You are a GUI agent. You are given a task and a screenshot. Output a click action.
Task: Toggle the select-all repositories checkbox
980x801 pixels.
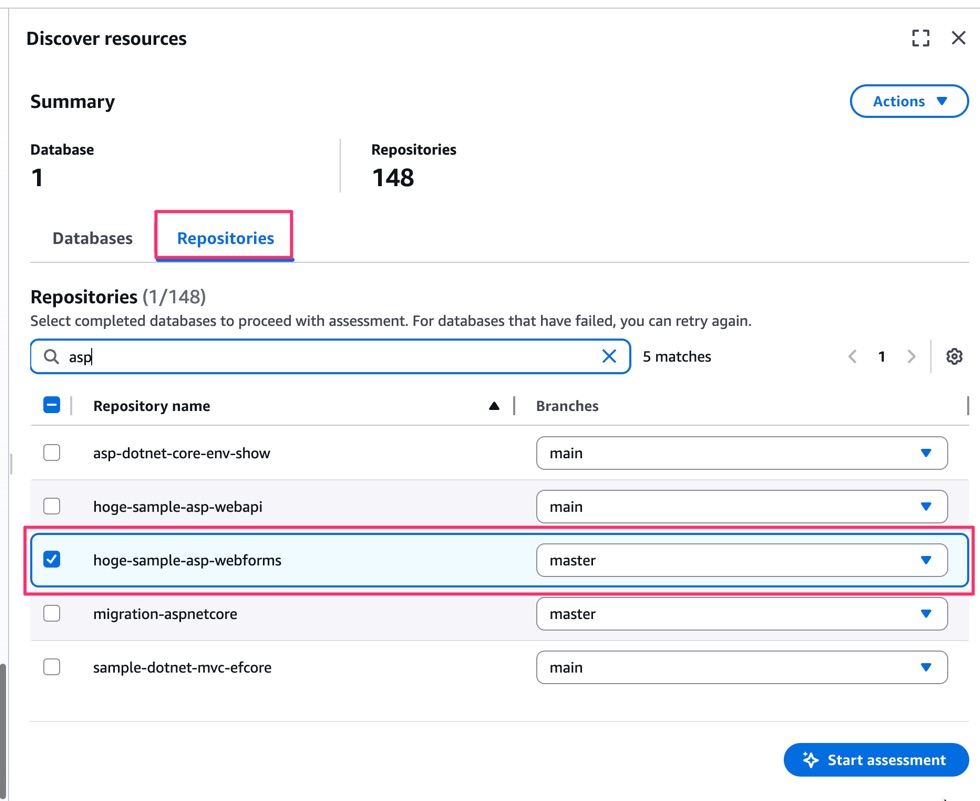52,406
